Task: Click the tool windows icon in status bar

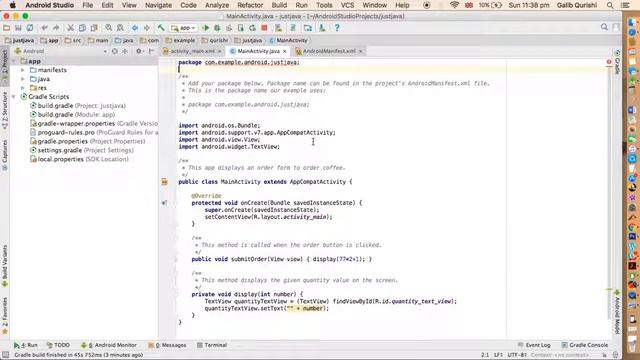Action: click(5, 355)
